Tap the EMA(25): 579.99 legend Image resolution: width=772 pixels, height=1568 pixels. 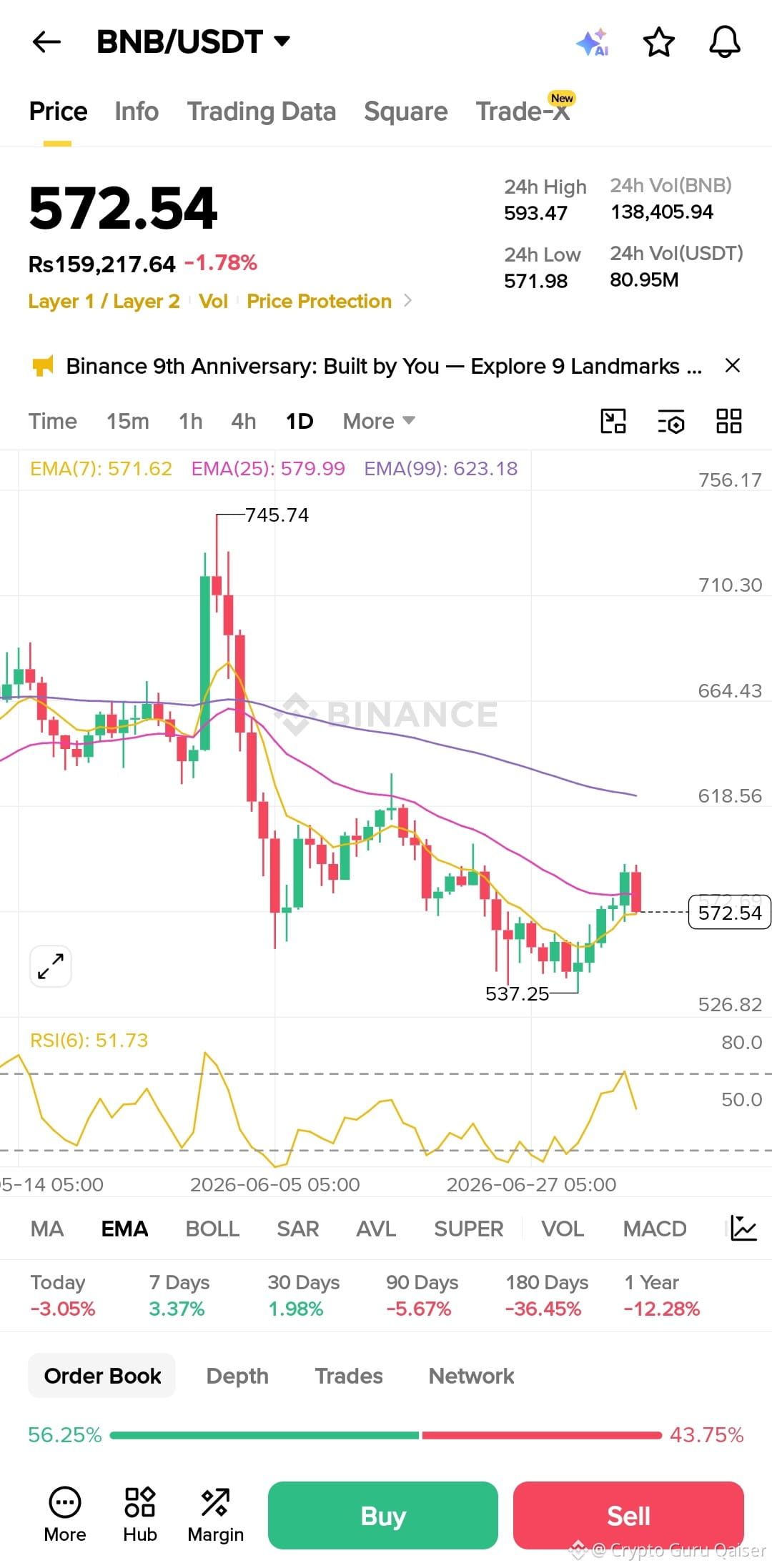268,468
